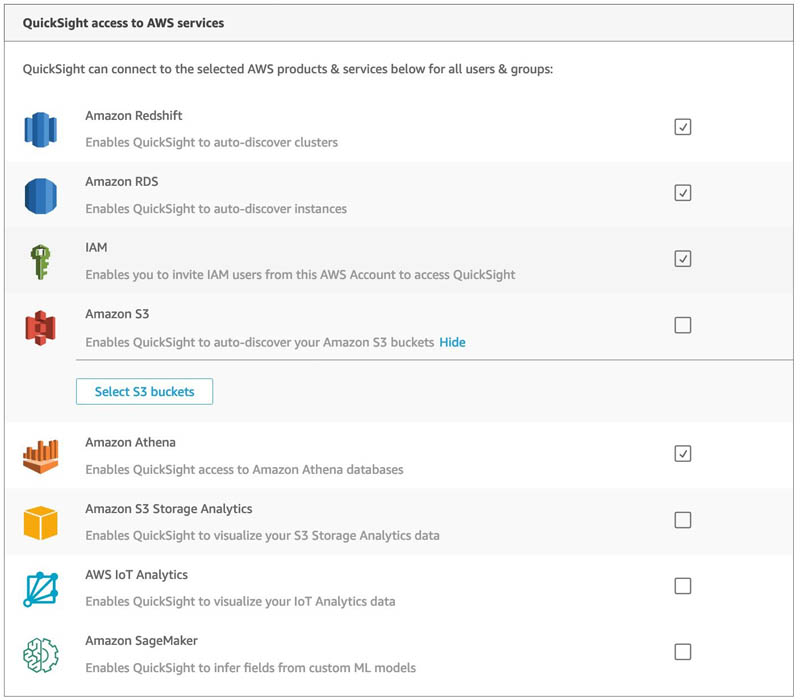The image size is (800, 700).
Task: Click the AWS IoT Analytics icon
Action: (41, 589)
